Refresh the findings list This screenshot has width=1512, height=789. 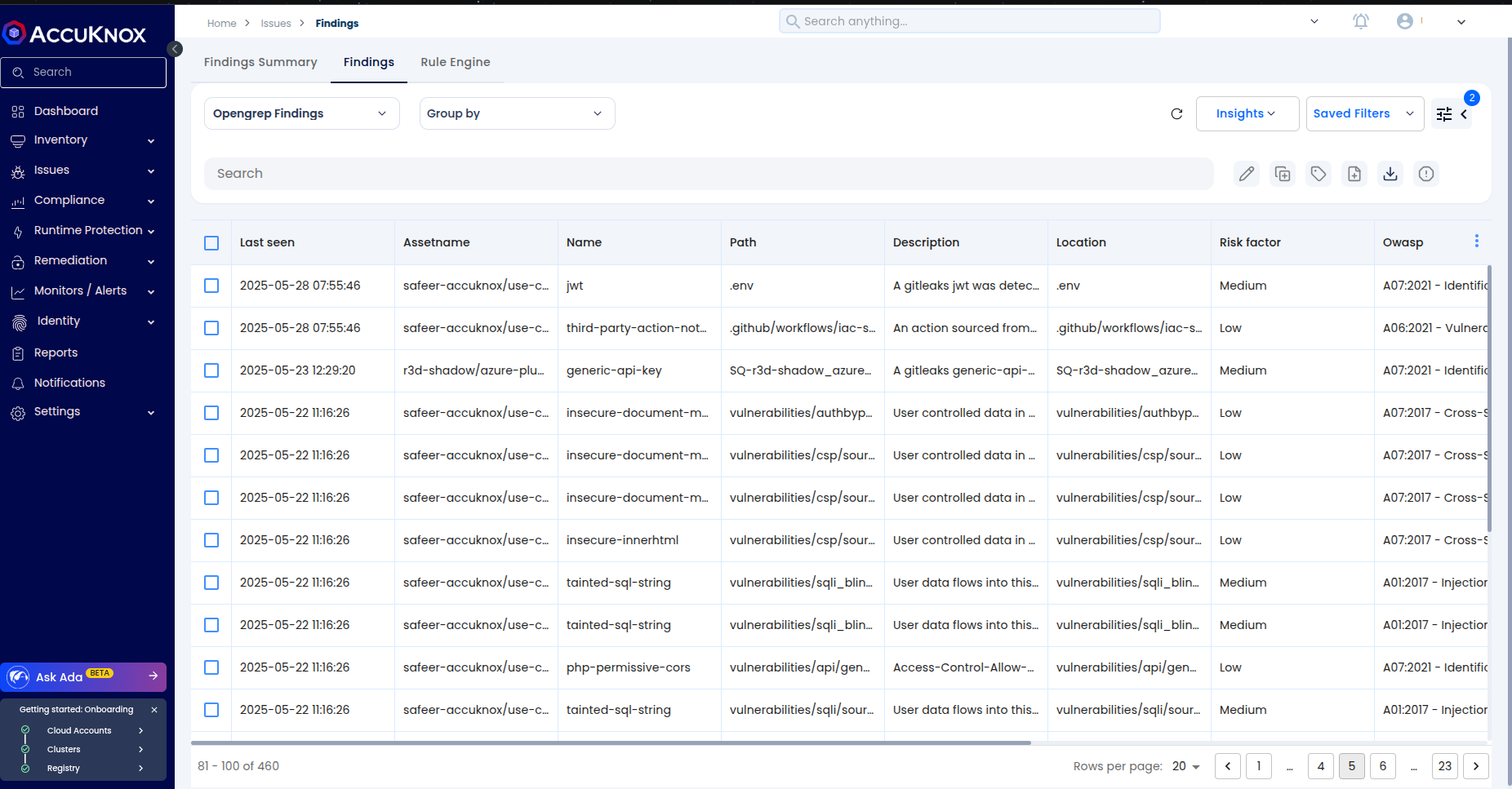click(1176, 114)
